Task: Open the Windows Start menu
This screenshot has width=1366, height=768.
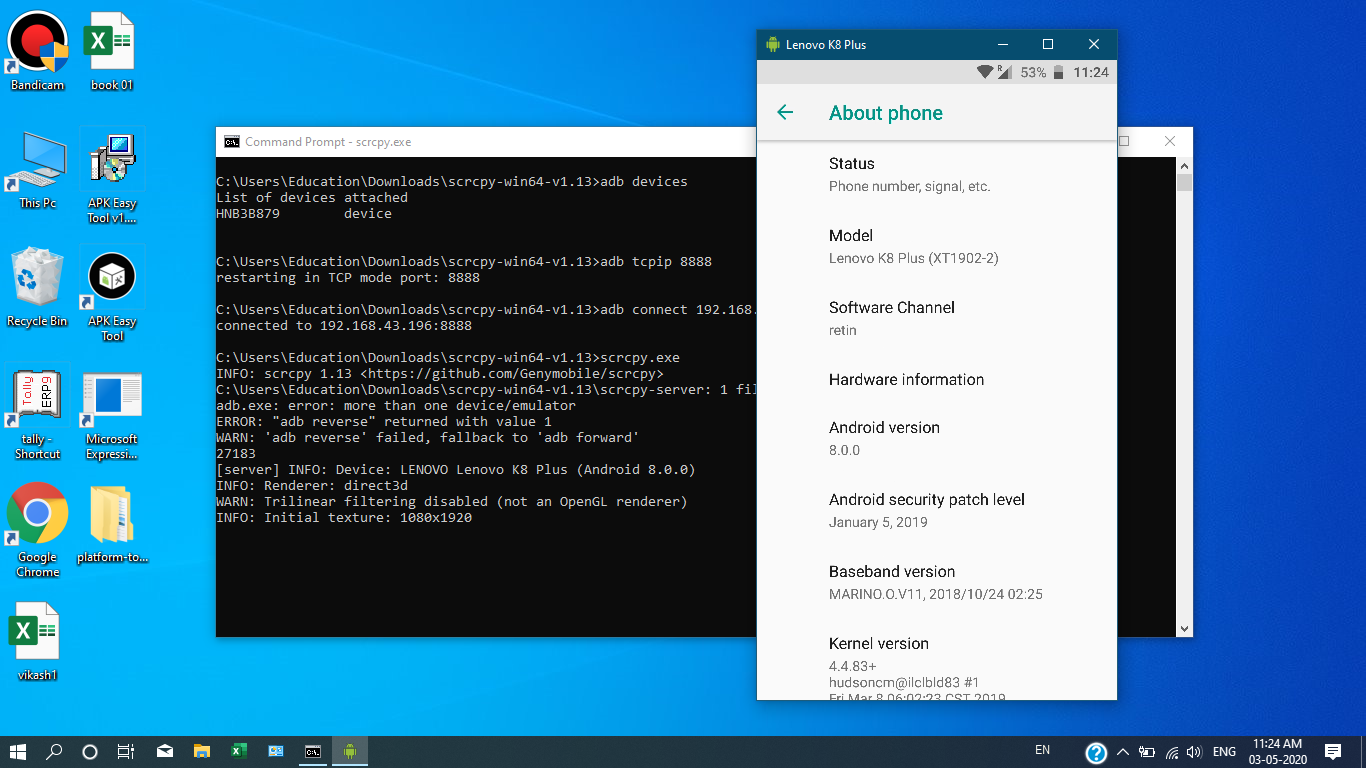Action: 18,750
